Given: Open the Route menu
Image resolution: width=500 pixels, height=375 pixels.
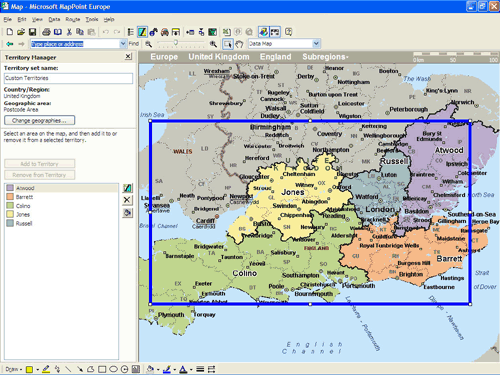Looking at the screenshot, I should pos(72,19).
